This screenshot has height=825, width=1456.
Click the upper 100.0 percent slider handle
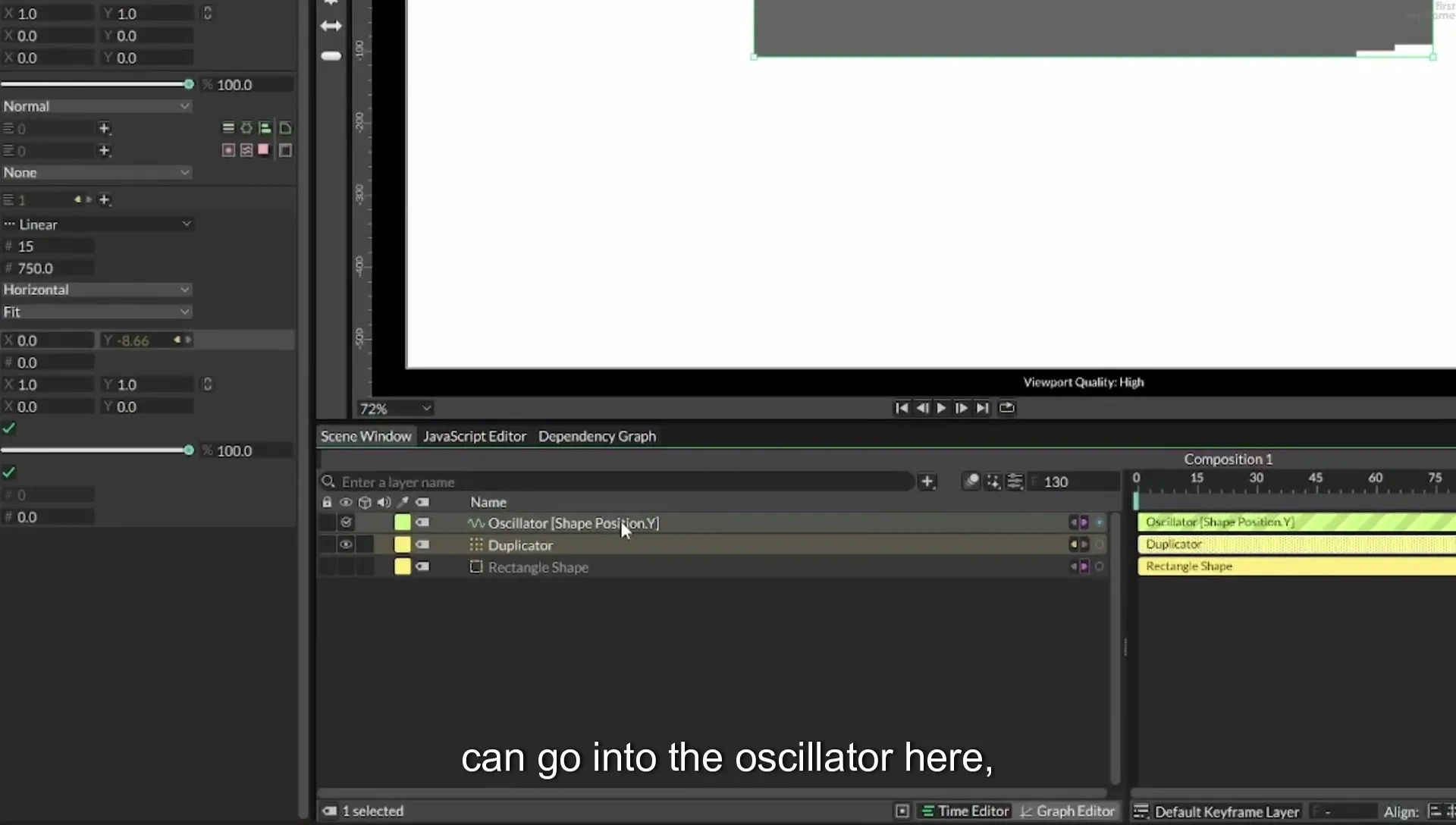[x=189, y=84]
